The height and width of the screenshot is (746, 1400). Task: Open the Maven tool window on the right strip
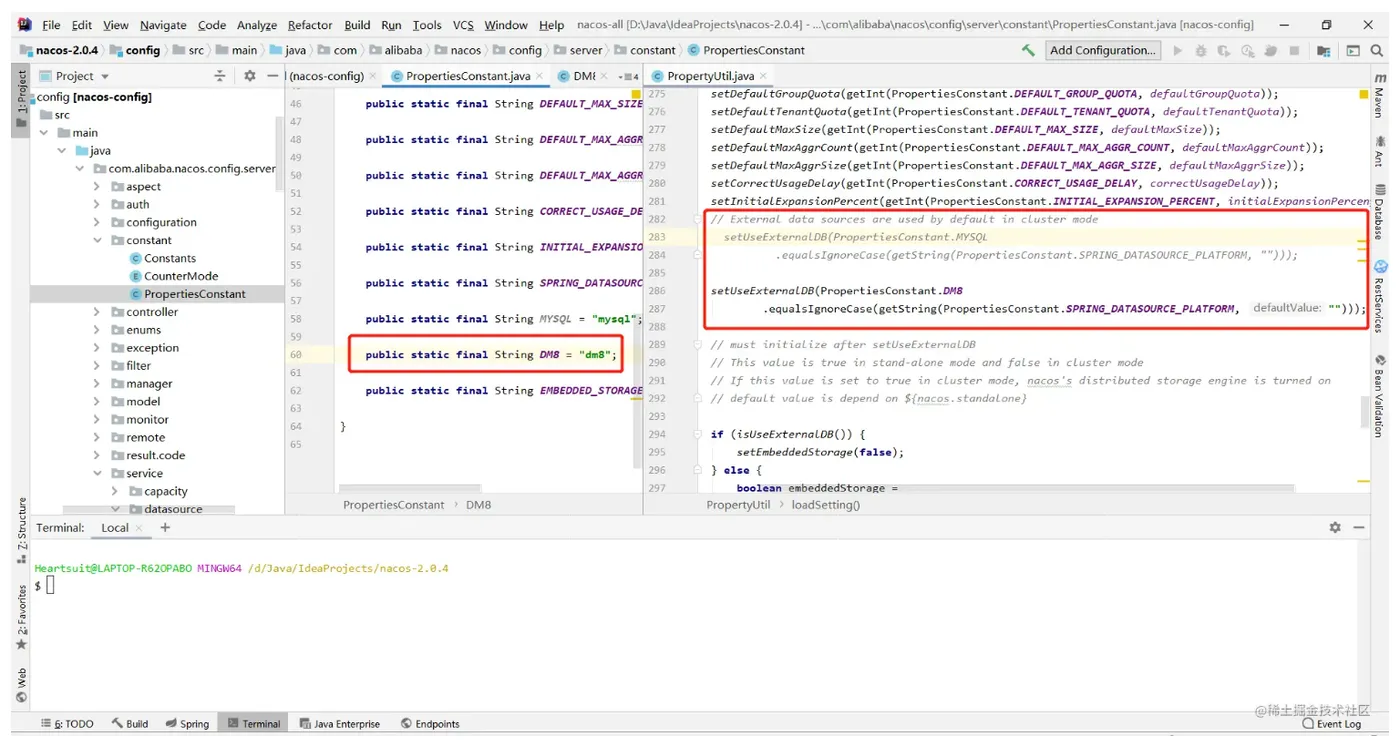(1379, 96)
